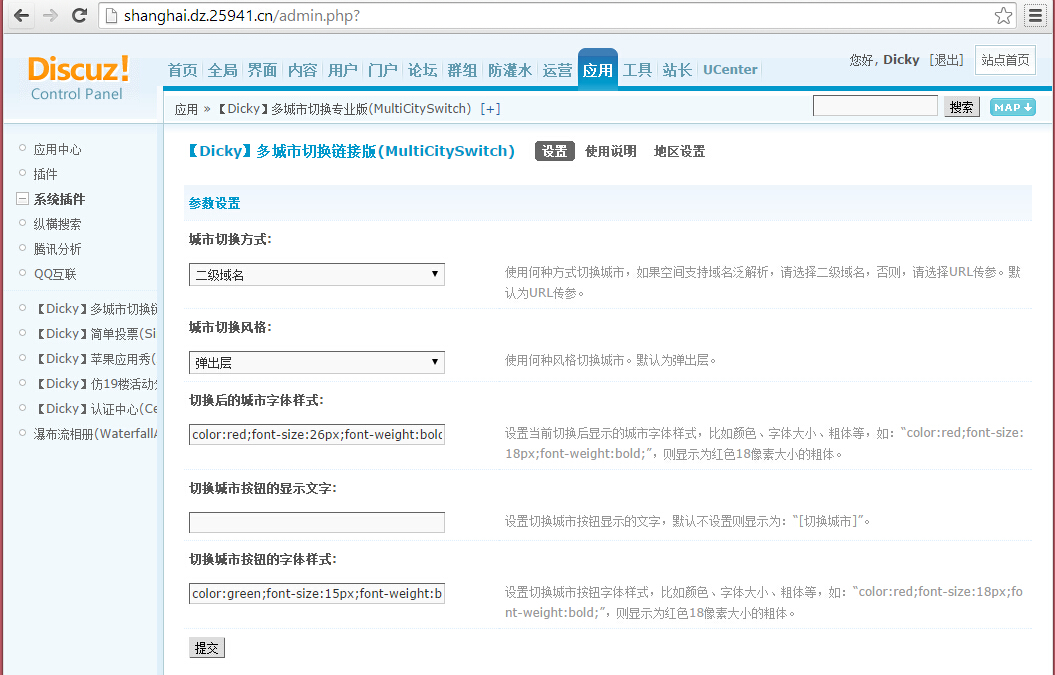Open 腾讯分析 in the sidebar
The width and height of the screenshot is (1055, 675).
tap(57, 249)
